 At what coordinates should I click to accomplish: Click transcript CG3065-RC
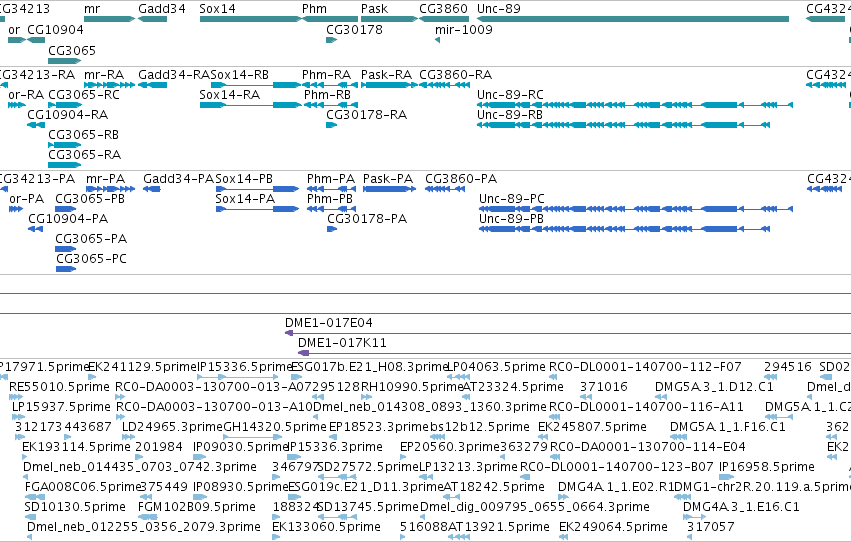(x=65, y=105)
